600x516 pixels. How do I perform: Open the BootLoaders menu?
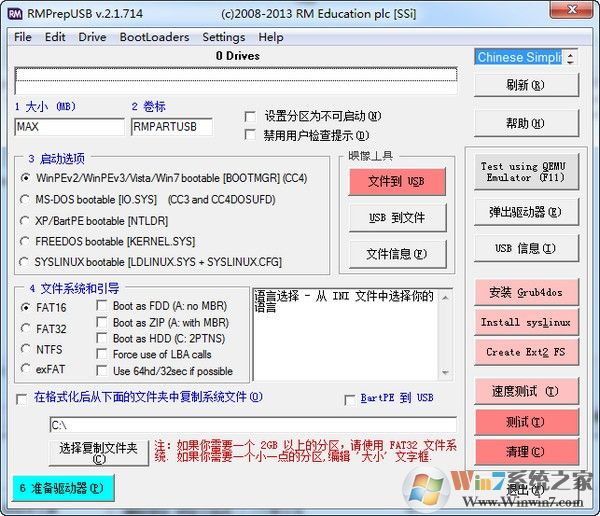154,37
